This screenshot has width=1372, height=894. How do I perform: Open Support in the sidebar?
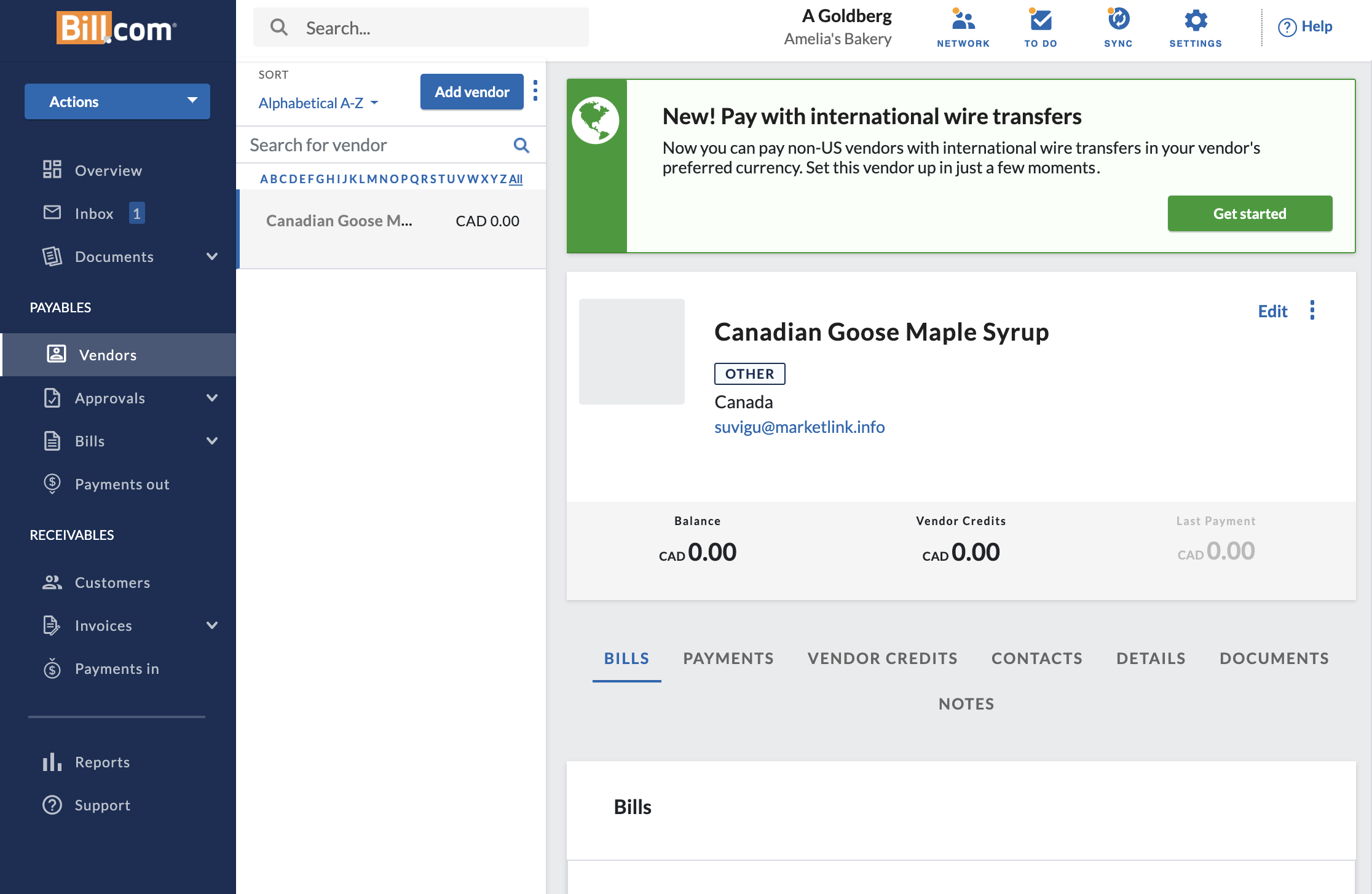tap(102, 805)
